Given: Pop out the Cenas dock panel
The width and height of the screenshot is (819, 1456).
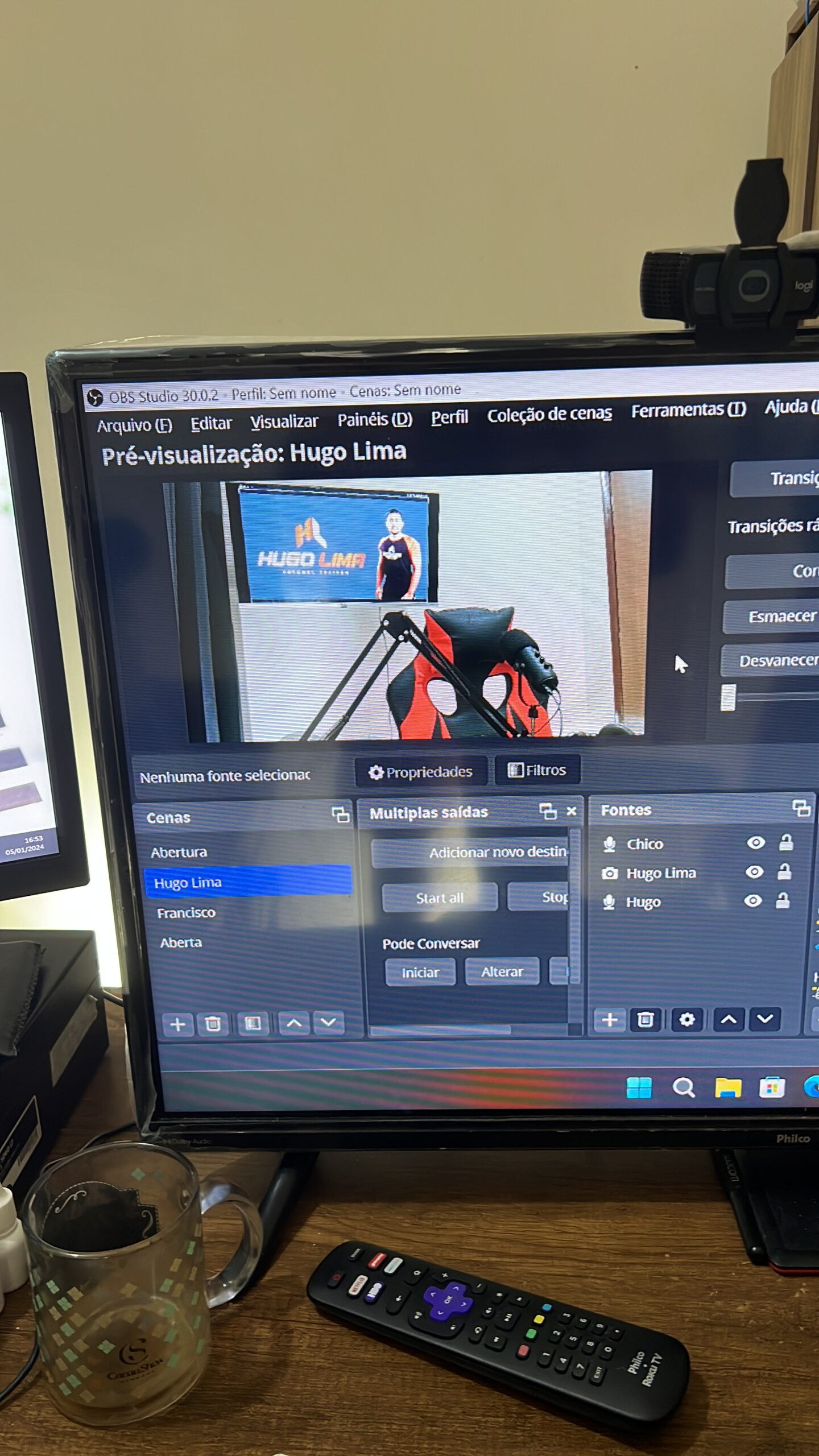Looking at the screenshot, I should [340, 815].
